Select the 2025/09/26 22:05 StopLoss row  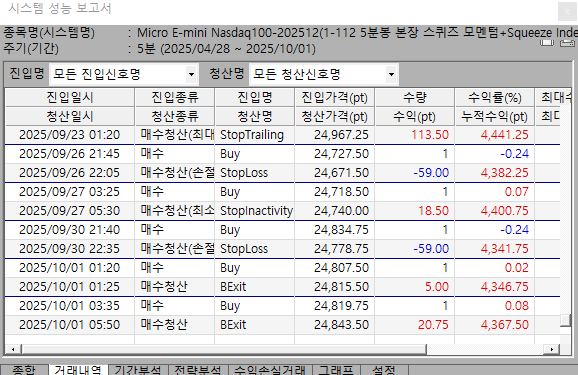282,173
